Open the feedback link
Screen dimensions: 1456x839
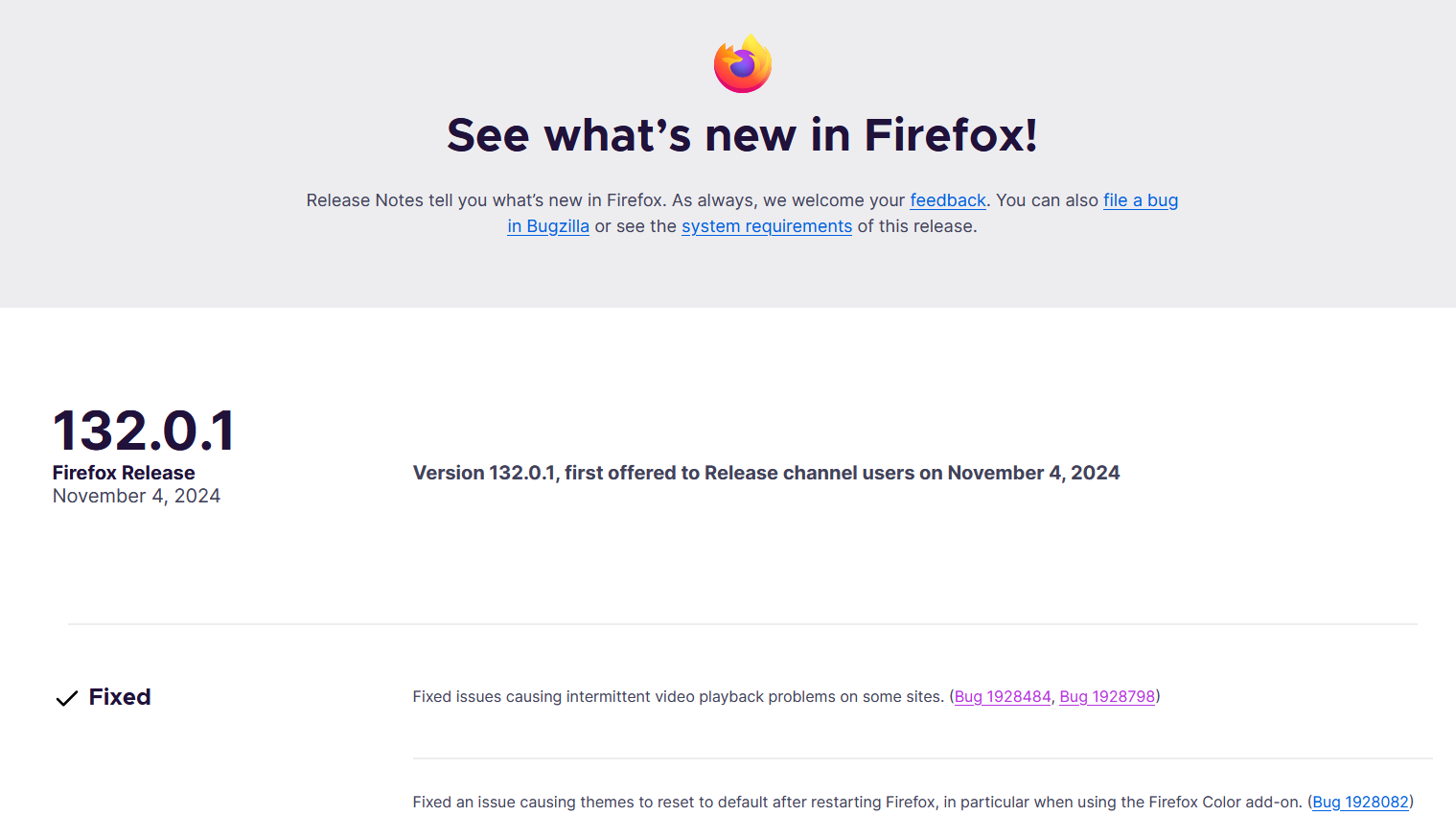pos(947,200)
